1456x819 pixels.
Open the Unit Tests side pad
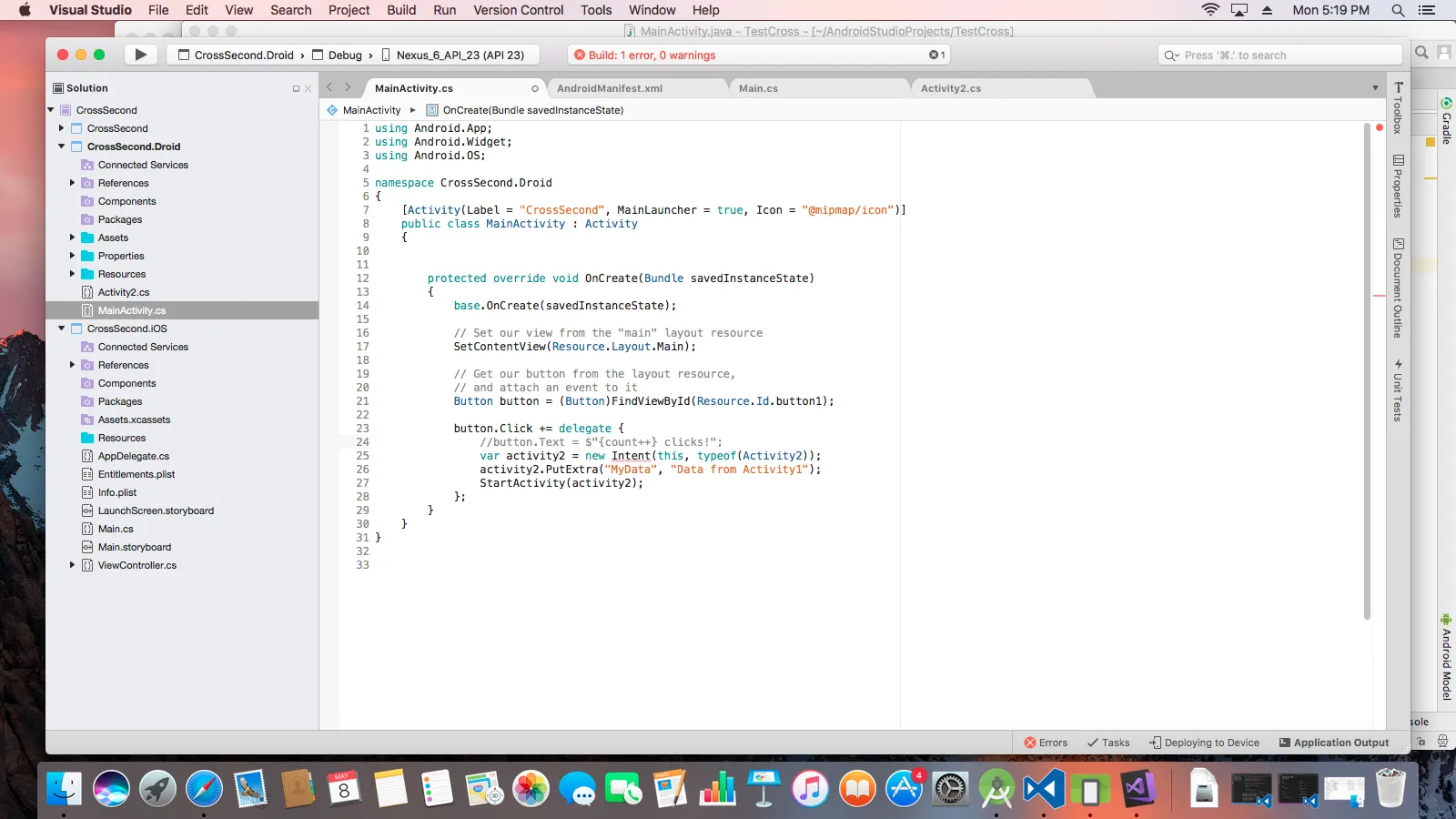(x=1398, y=390)
